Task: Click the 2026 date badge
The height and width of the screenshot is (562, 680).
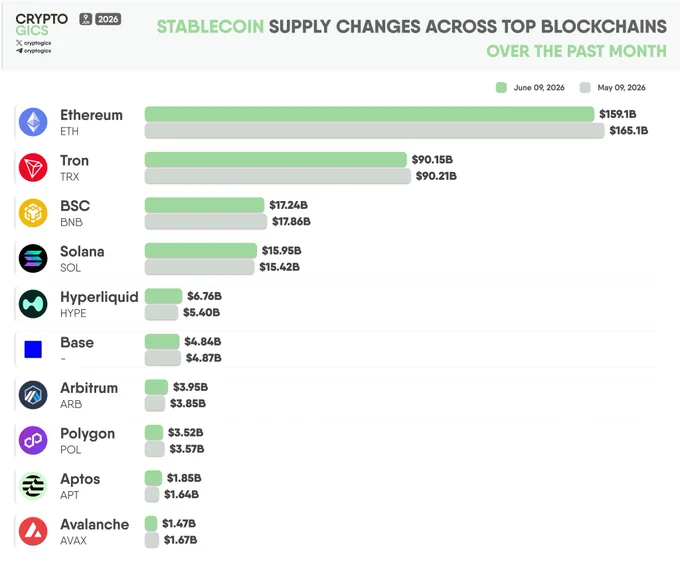Action: click(x=108, y=19)
